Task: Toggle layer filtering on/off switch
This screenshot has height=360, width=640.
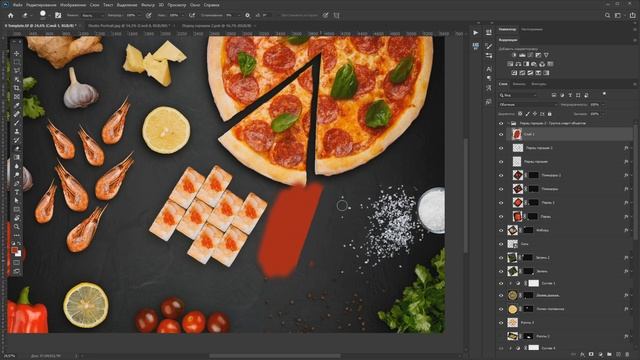Action: (604, 94)
